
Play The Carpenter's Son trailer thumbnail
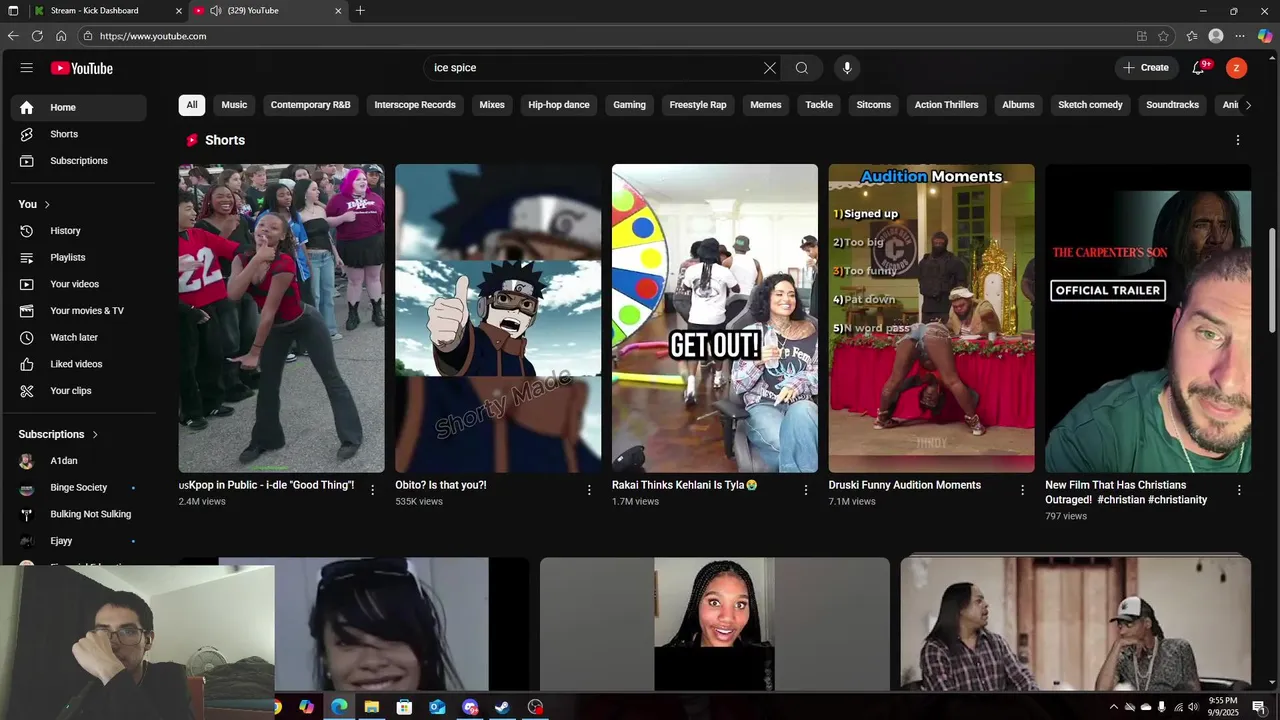(1148, 318)
